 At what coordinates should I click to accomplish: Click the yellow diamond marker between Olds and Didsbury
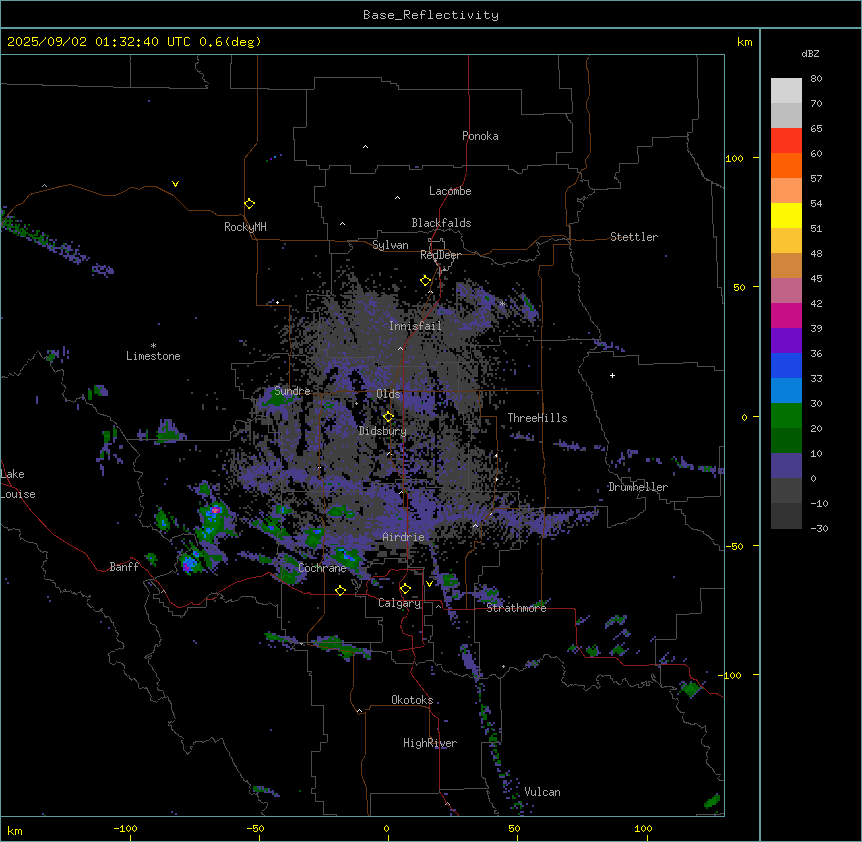click(x=388, y=416)
